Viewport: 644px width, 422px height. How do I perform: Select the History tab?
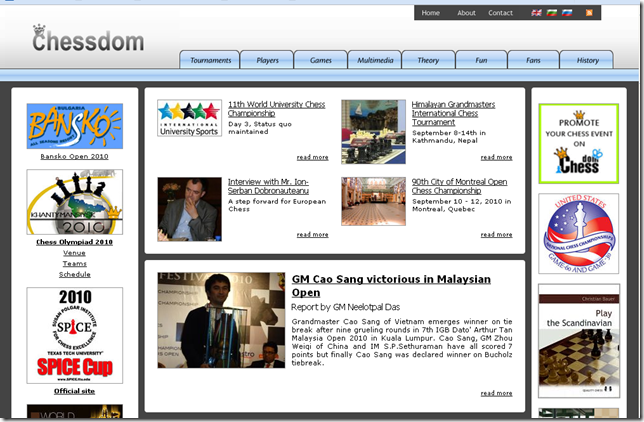pyautogui.click(x=587, y=60)
